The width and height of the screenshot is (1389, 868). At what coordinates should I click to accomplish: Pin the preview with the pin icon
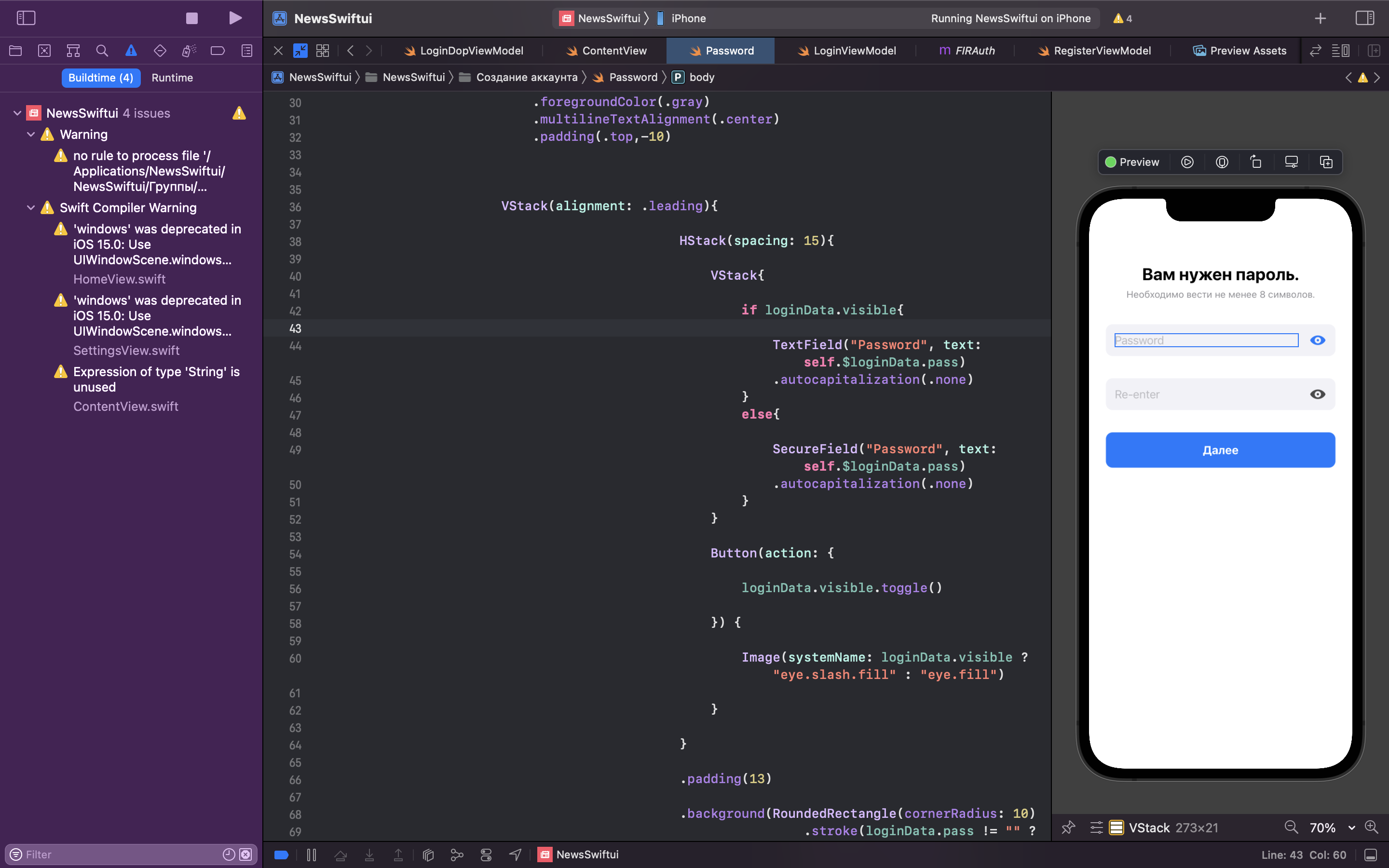[1068, 827]
